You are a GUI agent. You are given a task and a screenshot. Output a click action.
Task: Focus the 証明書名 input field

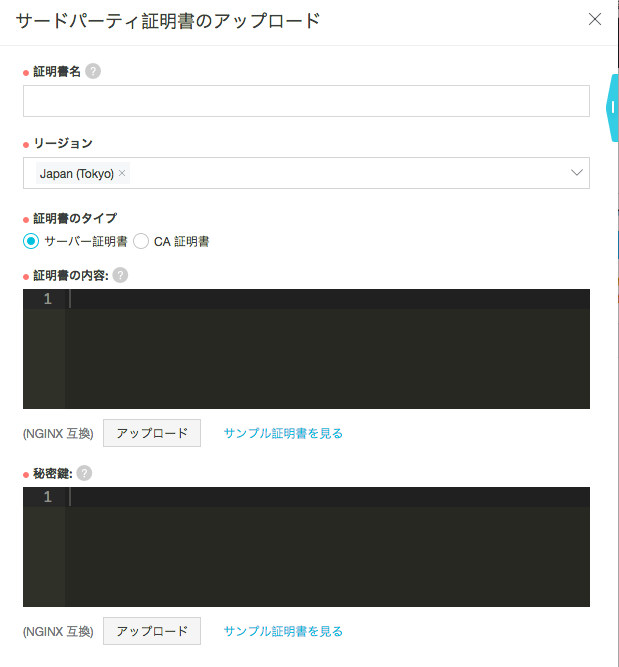[x=306, y=101]
